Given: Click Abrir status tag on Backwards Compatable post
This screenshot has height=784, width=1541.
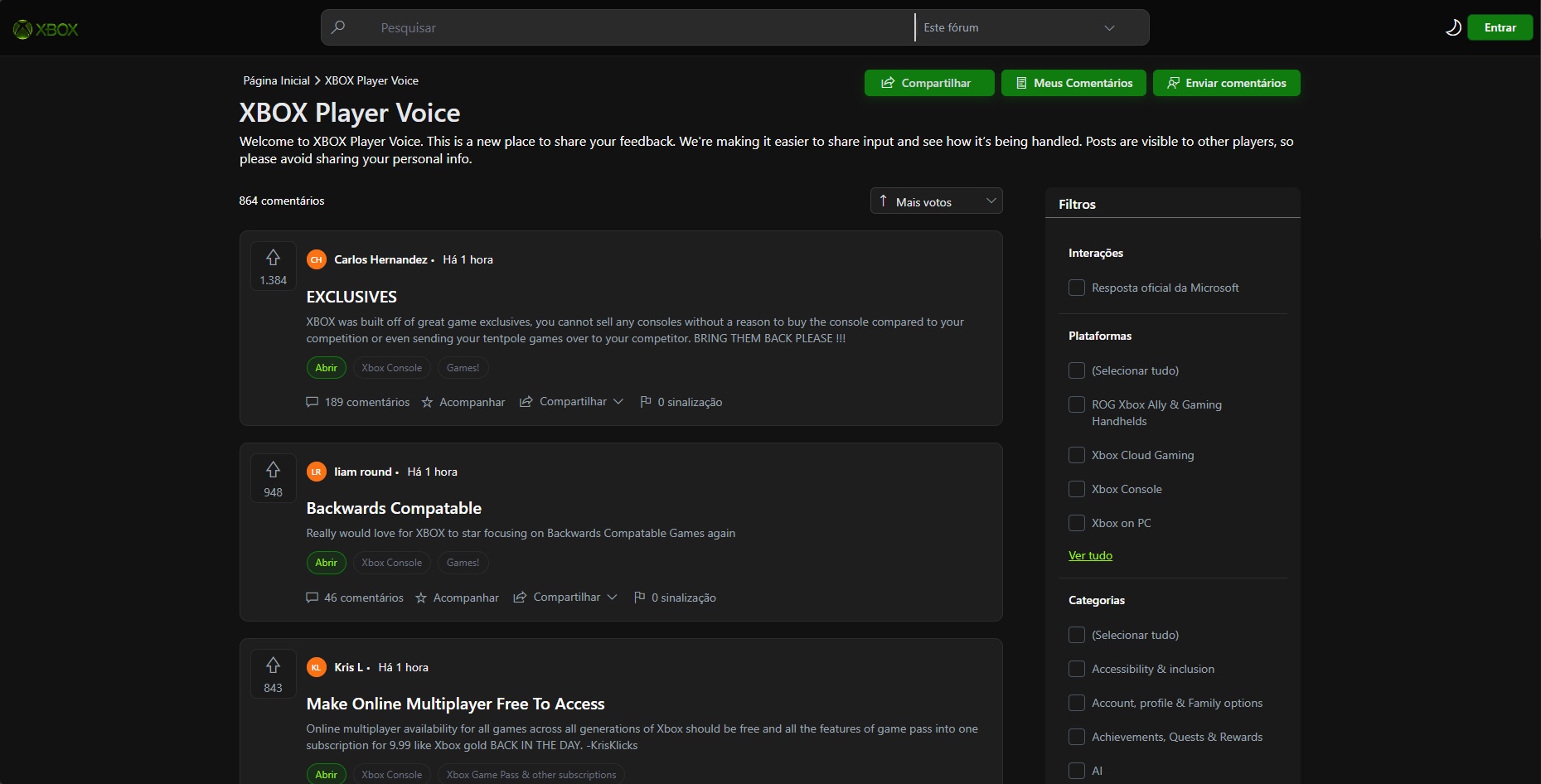Looking at the screenshot, I should tap(326, 563).
